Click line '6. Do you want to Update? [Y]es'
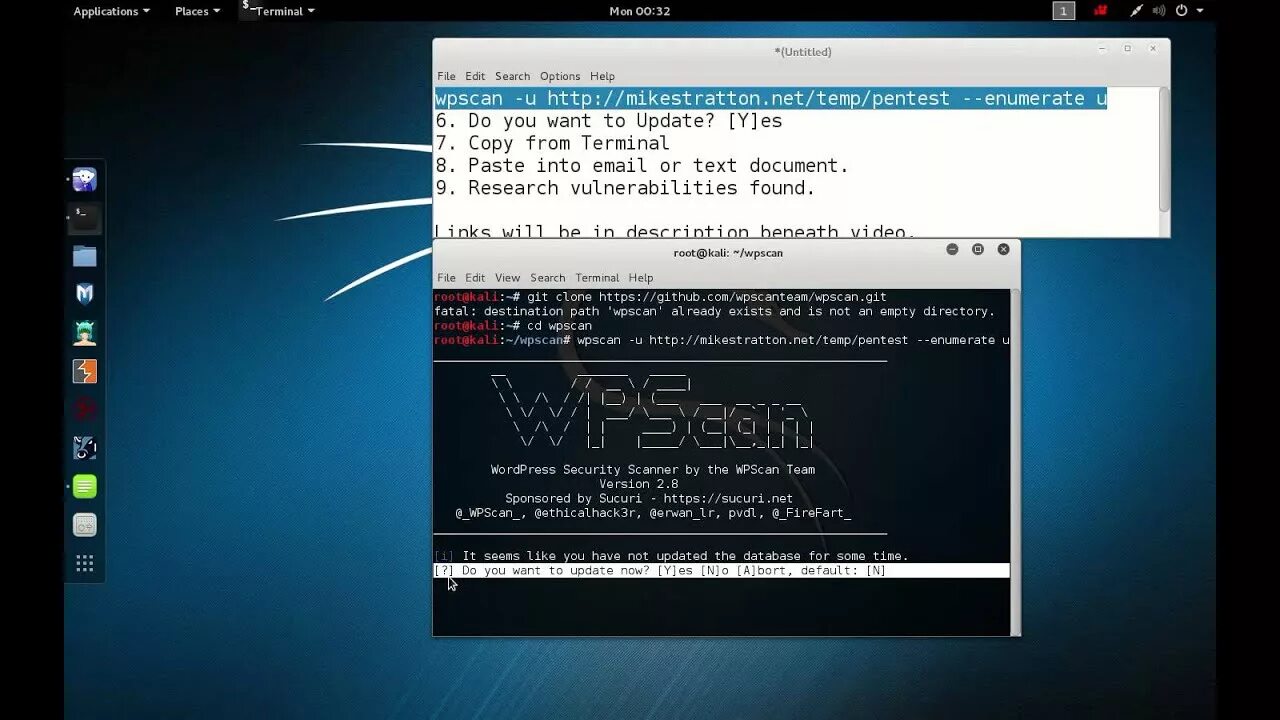 click(x=609, y=121)
